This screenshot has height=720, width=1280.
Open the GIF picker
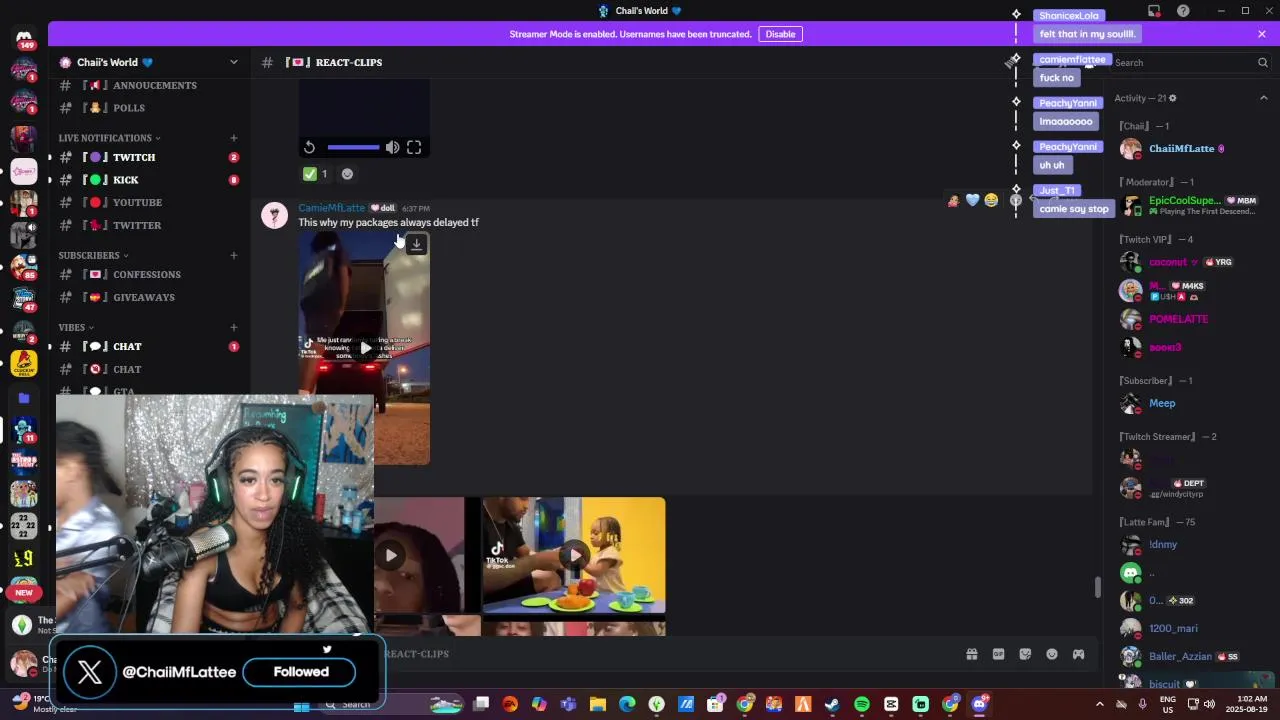click(998, 654)
